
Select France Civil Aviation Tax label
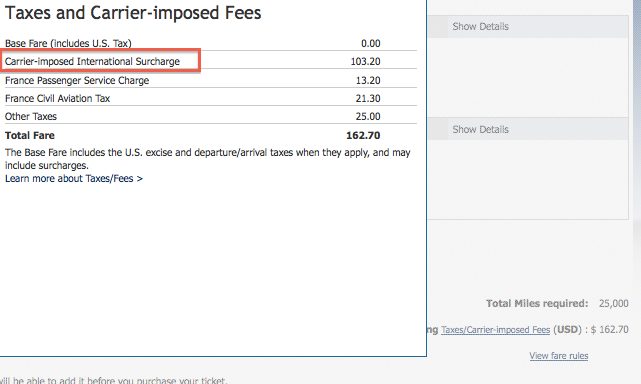(58, 99)
